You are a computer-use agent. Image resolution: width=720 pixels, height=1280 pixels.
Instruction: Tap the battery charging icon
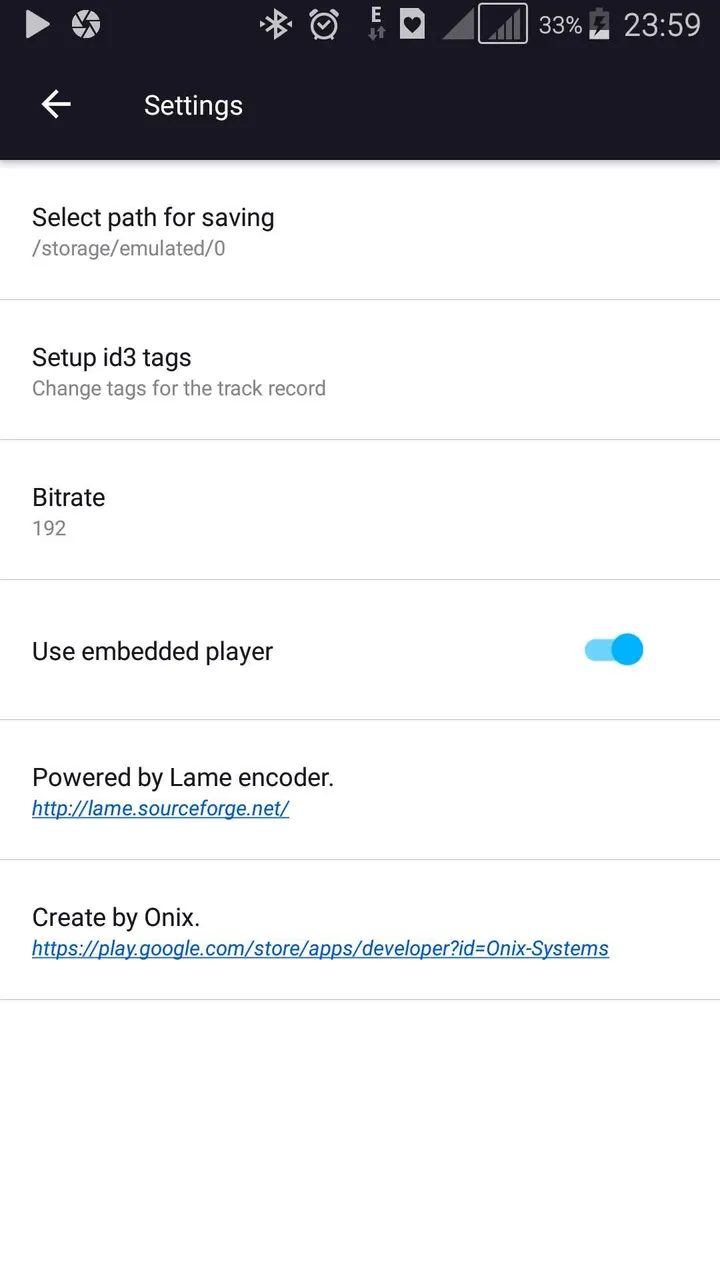click(x=599, y=24)
